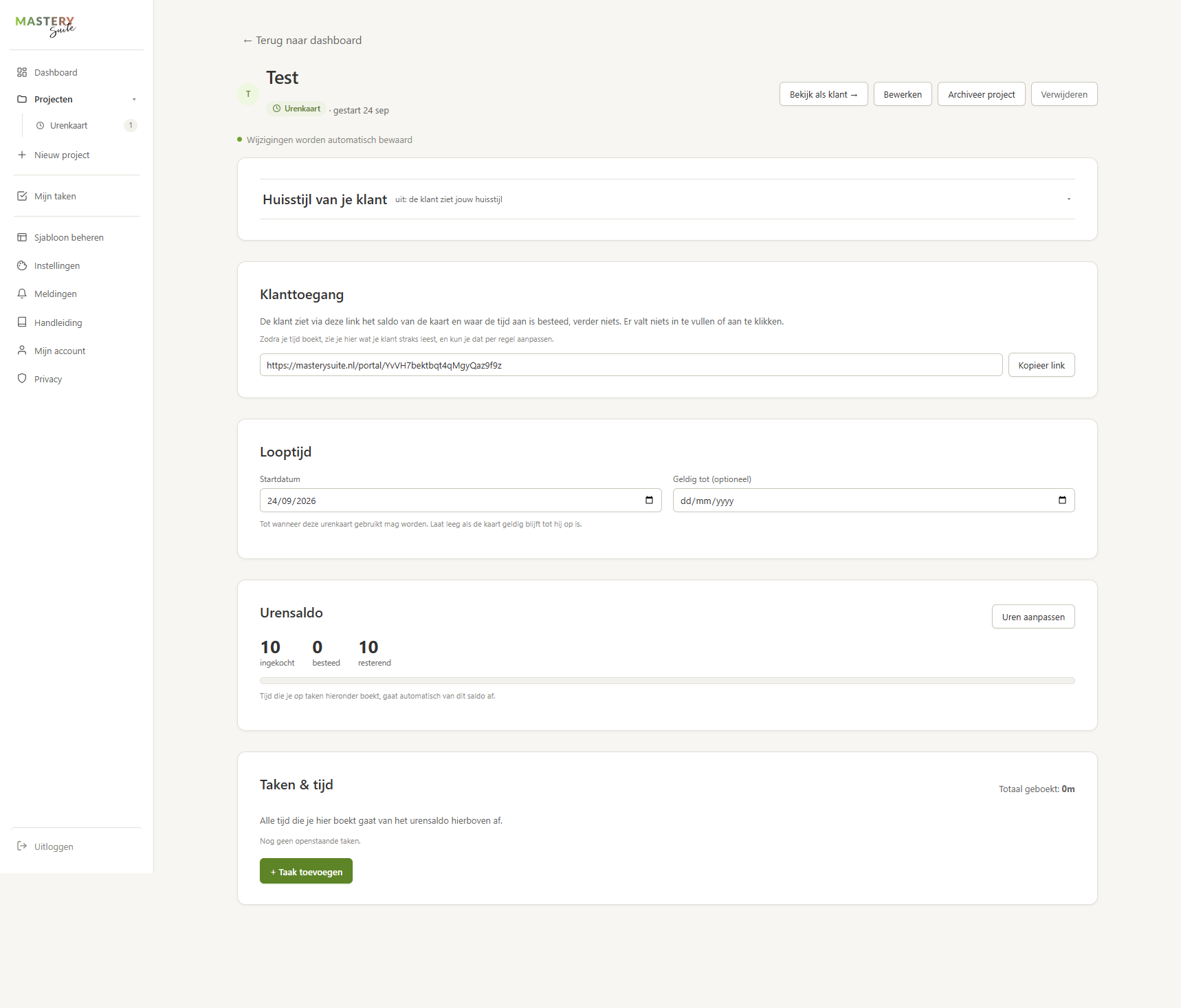Click the 'Totaal geboekt: 0m' text
The height and width of the screenshot is (1008, 1181).
(1037, 789)
